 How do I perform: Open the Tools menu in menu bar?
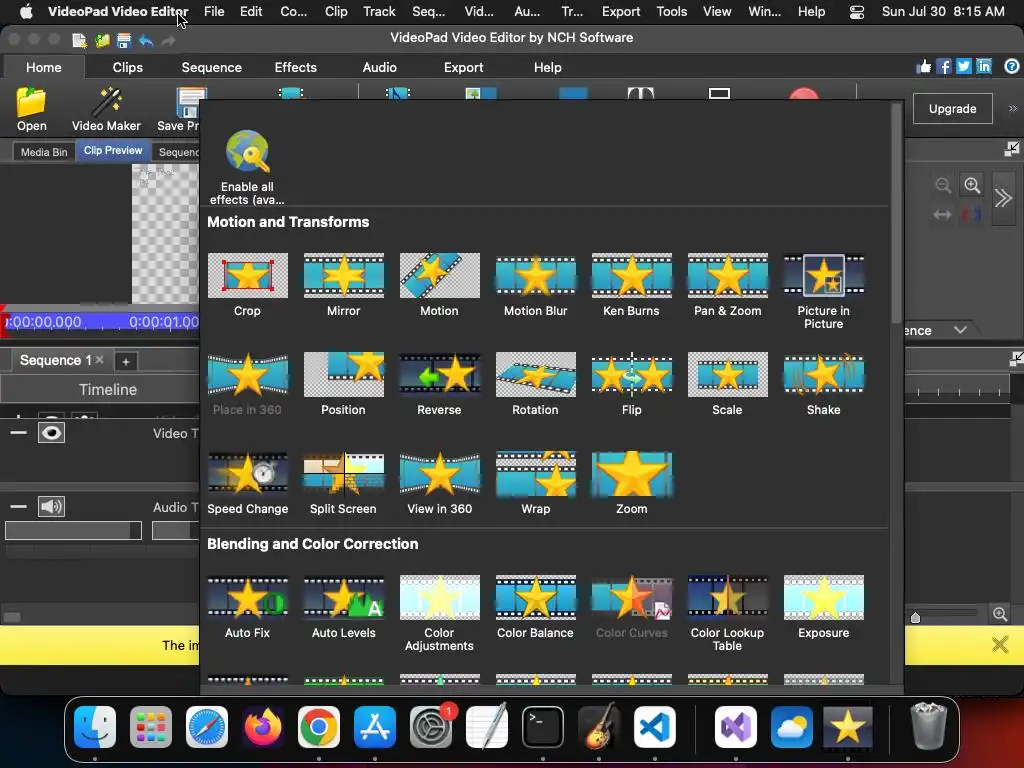[x=671, y=12]
